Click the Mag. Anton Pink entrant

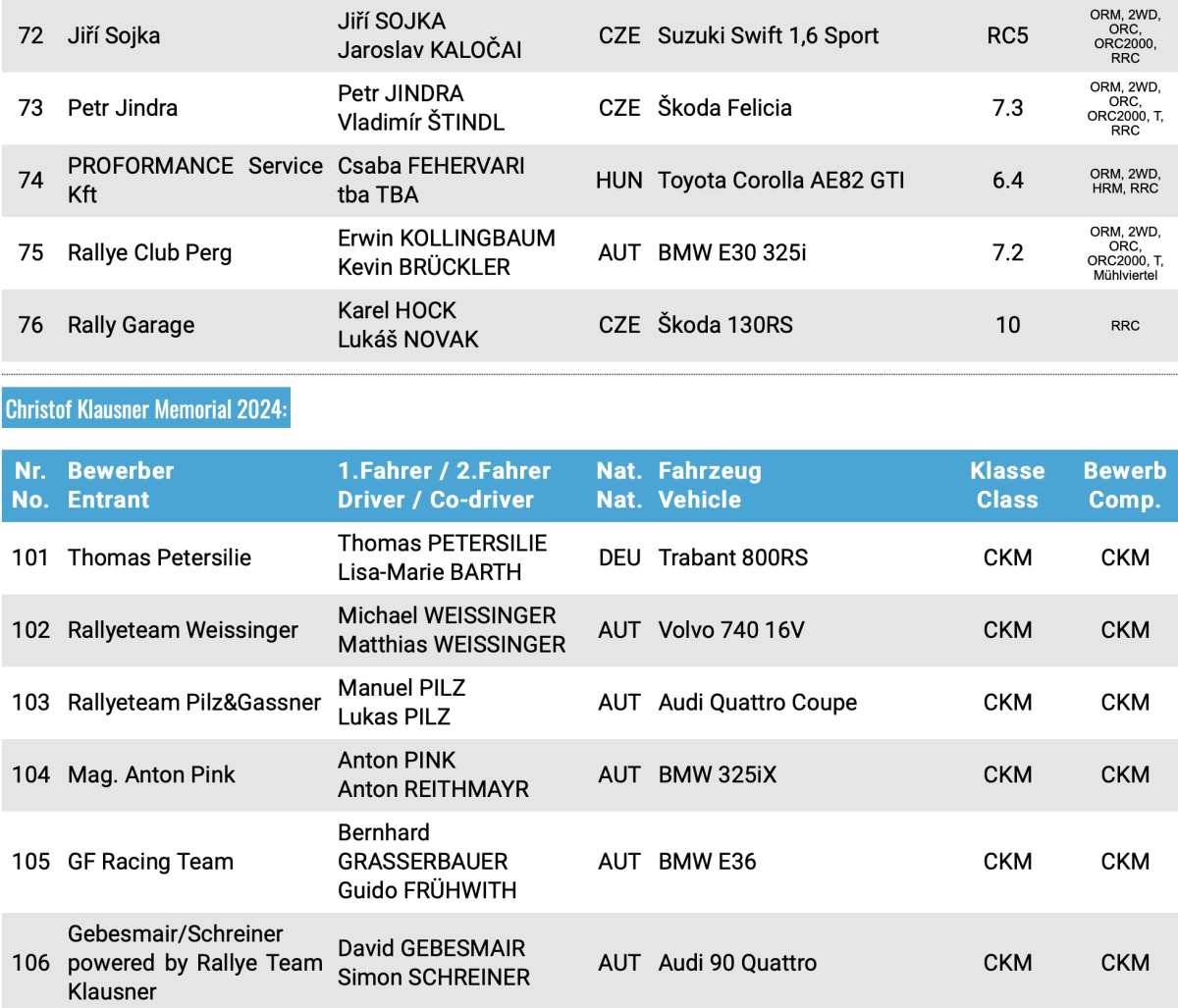[151, 775]
